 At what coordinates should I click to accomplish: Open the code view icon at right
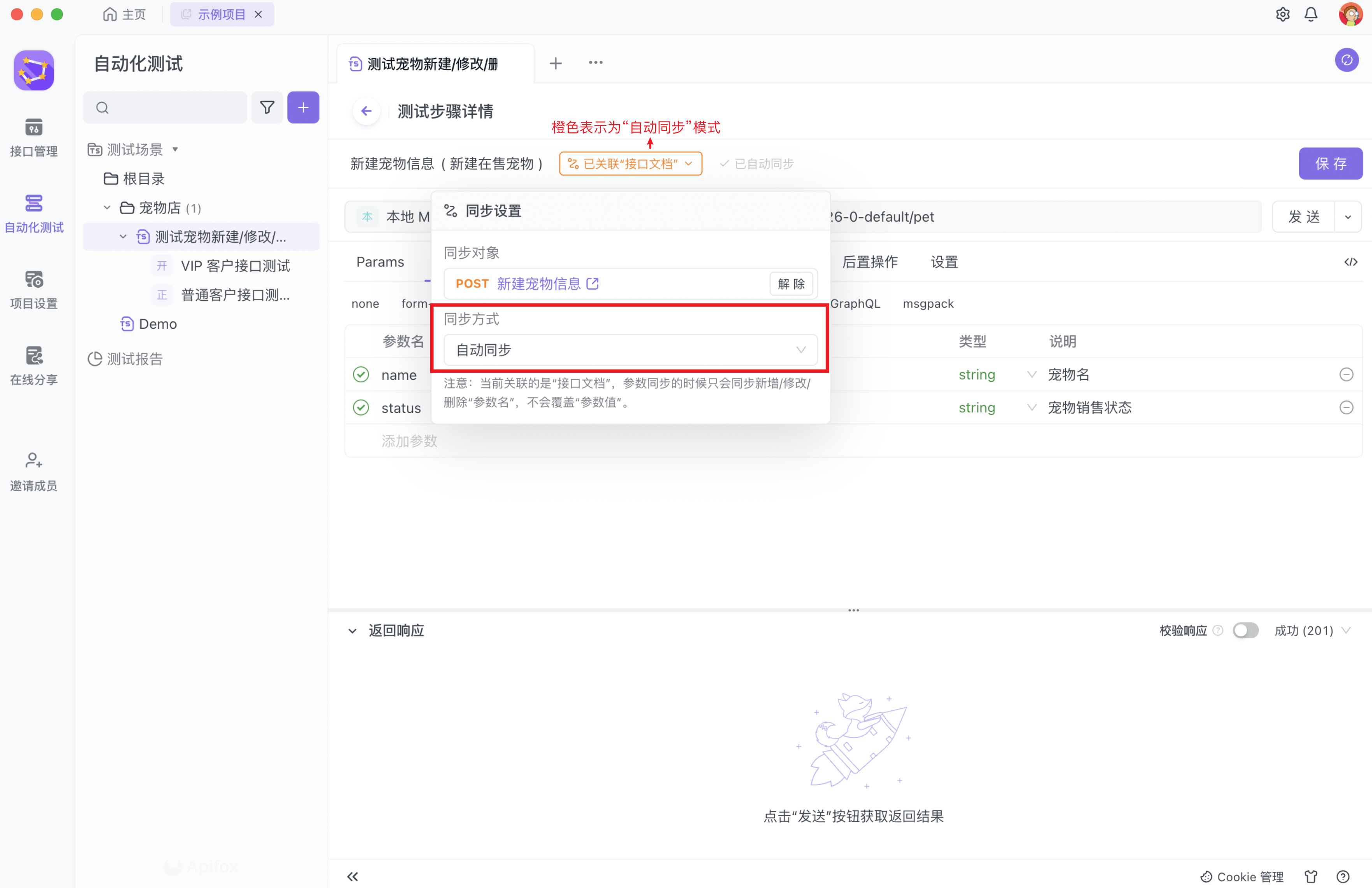[1350, 262]
